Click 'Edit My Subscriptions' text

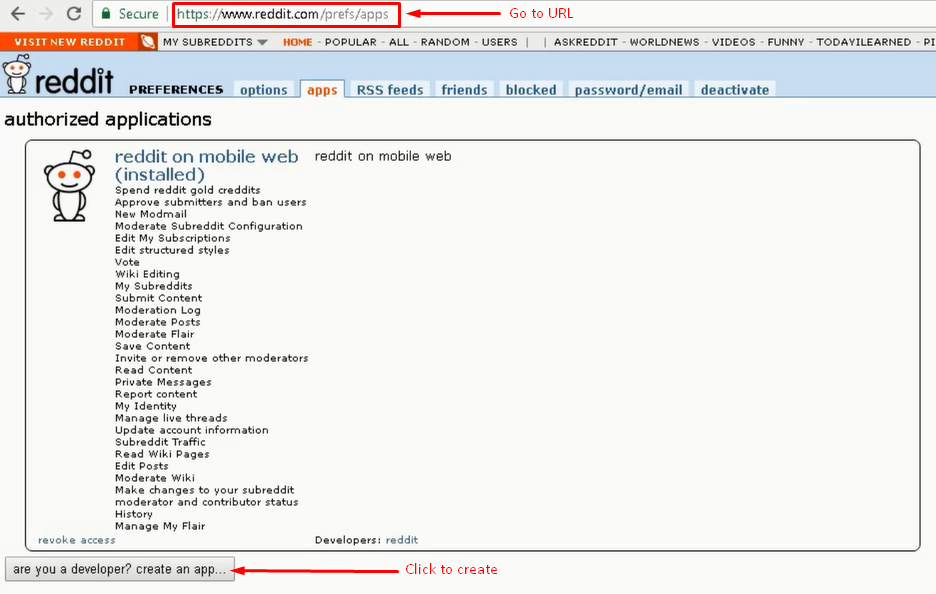click(173, 238)
